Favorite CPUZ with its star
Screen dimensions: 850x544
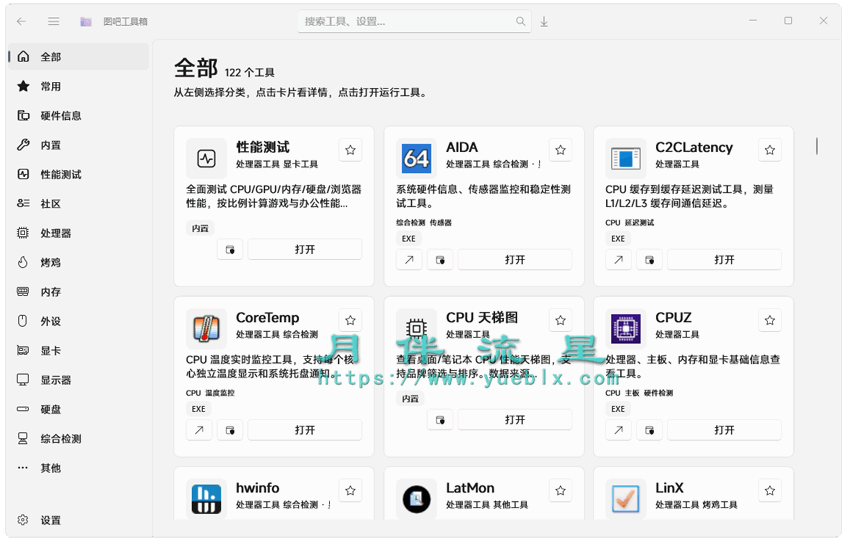coord(770,320)
